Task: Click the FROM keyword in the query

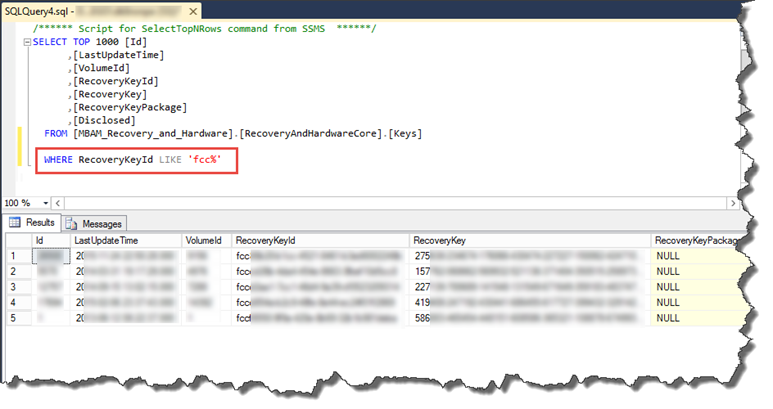Action: point(56,134)
